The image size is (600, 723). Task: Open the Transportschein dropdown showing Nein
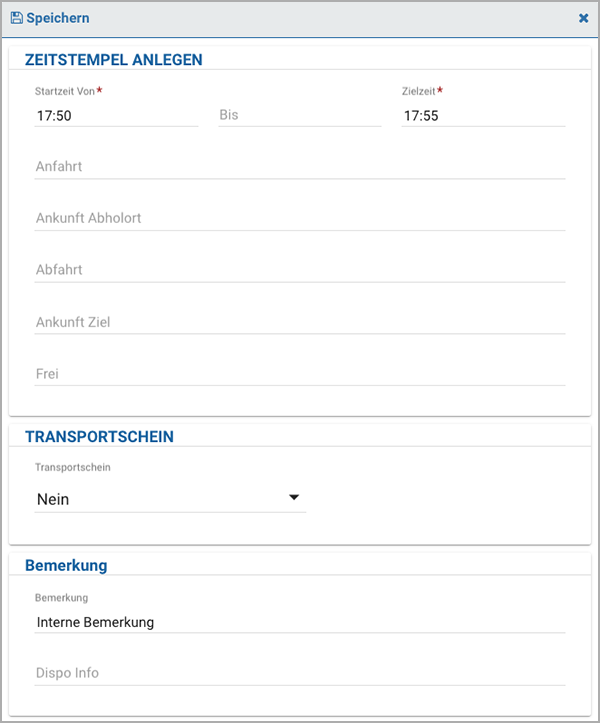tap(170, 499)
